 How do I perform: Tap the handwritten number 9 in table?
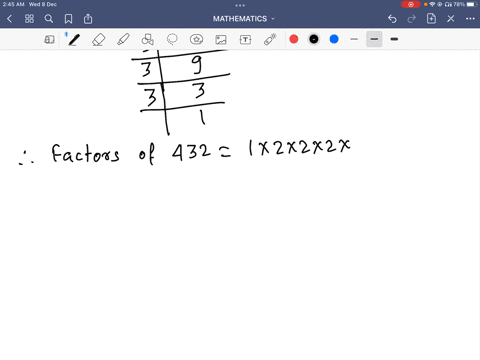click(x=197, y=65)
